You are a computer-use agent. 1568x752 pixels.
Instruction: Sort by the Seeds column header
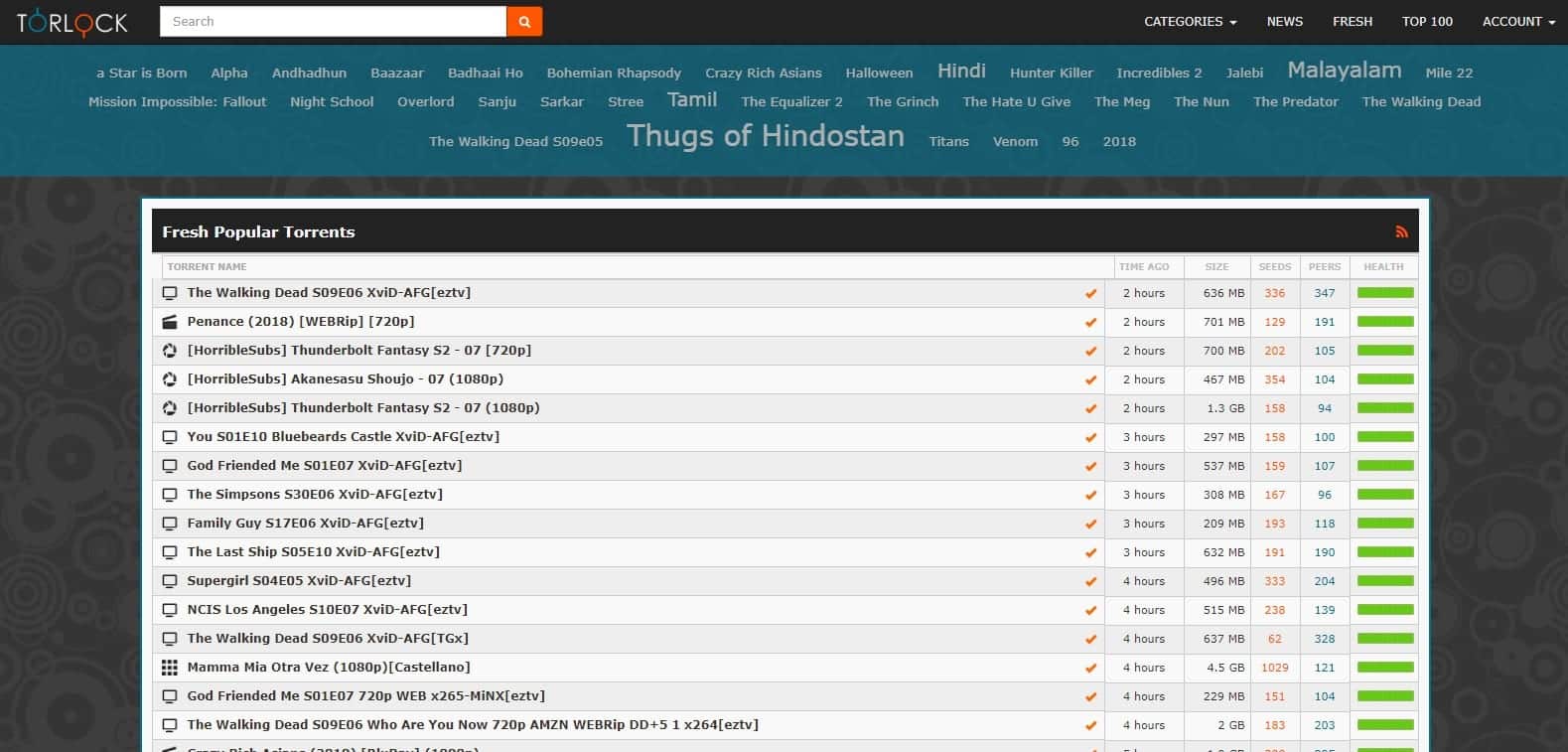[x=1274, y=266]
